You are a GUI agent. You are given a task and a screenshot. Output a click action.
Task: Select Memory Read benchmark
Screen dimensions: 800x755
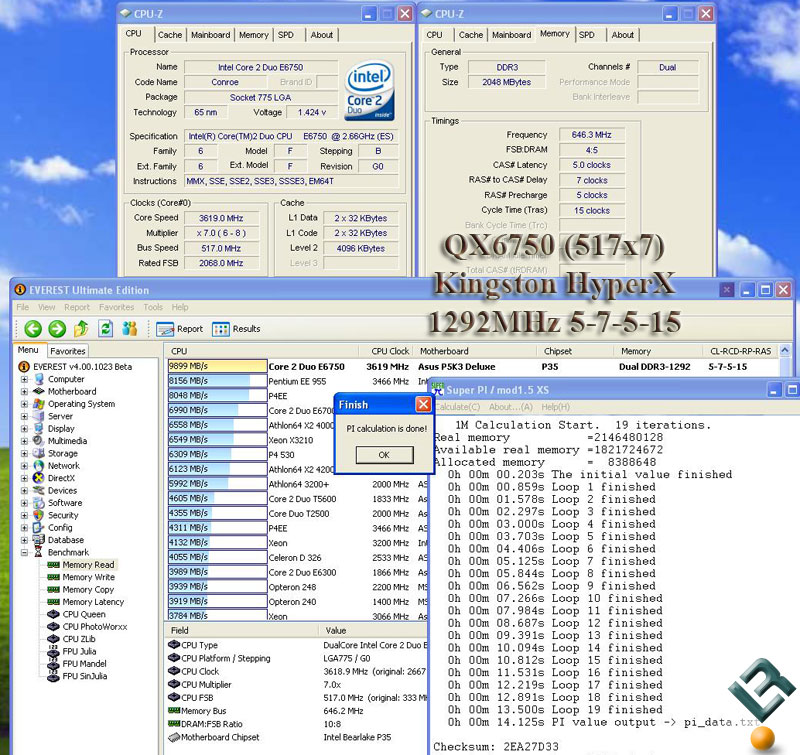point(88,565)
